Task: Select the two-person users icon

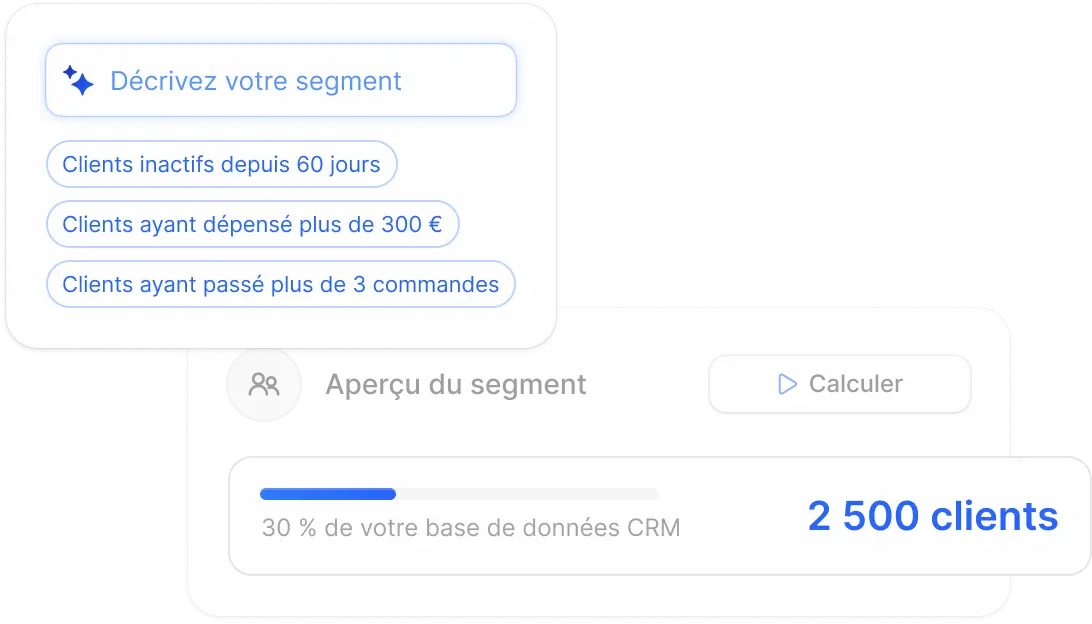Action: [264, 384]
